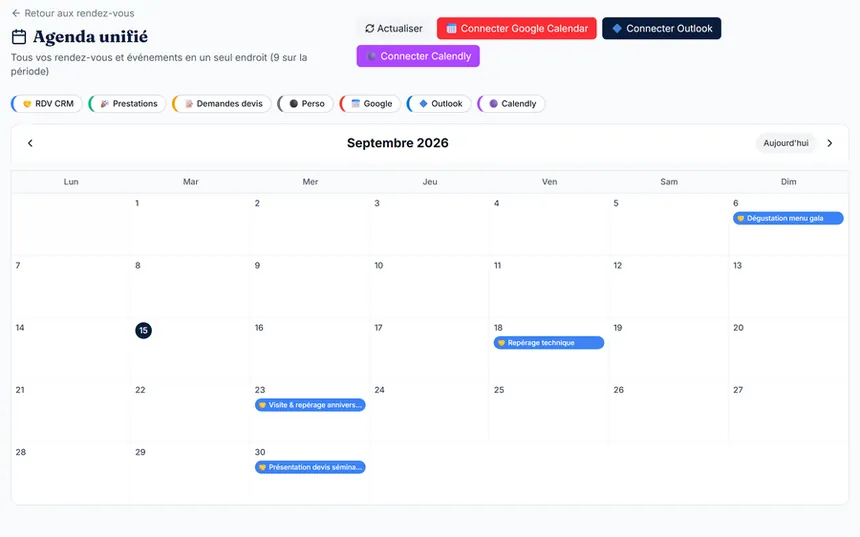Open the Repérage technique event
860x537 pixels.
(549, 343)
